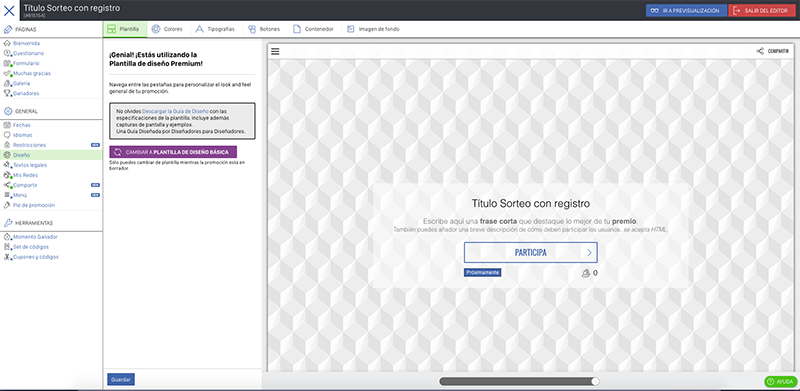Open the Botones design tab
Image resolution: width=800 pixels, height=391 pixels.
coord(264,29)
